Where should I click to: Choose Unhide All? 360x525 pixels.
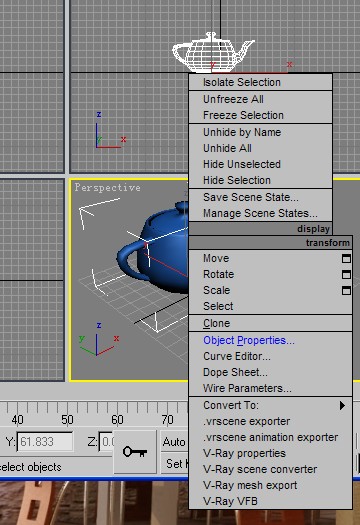click(x=261, y=148)
